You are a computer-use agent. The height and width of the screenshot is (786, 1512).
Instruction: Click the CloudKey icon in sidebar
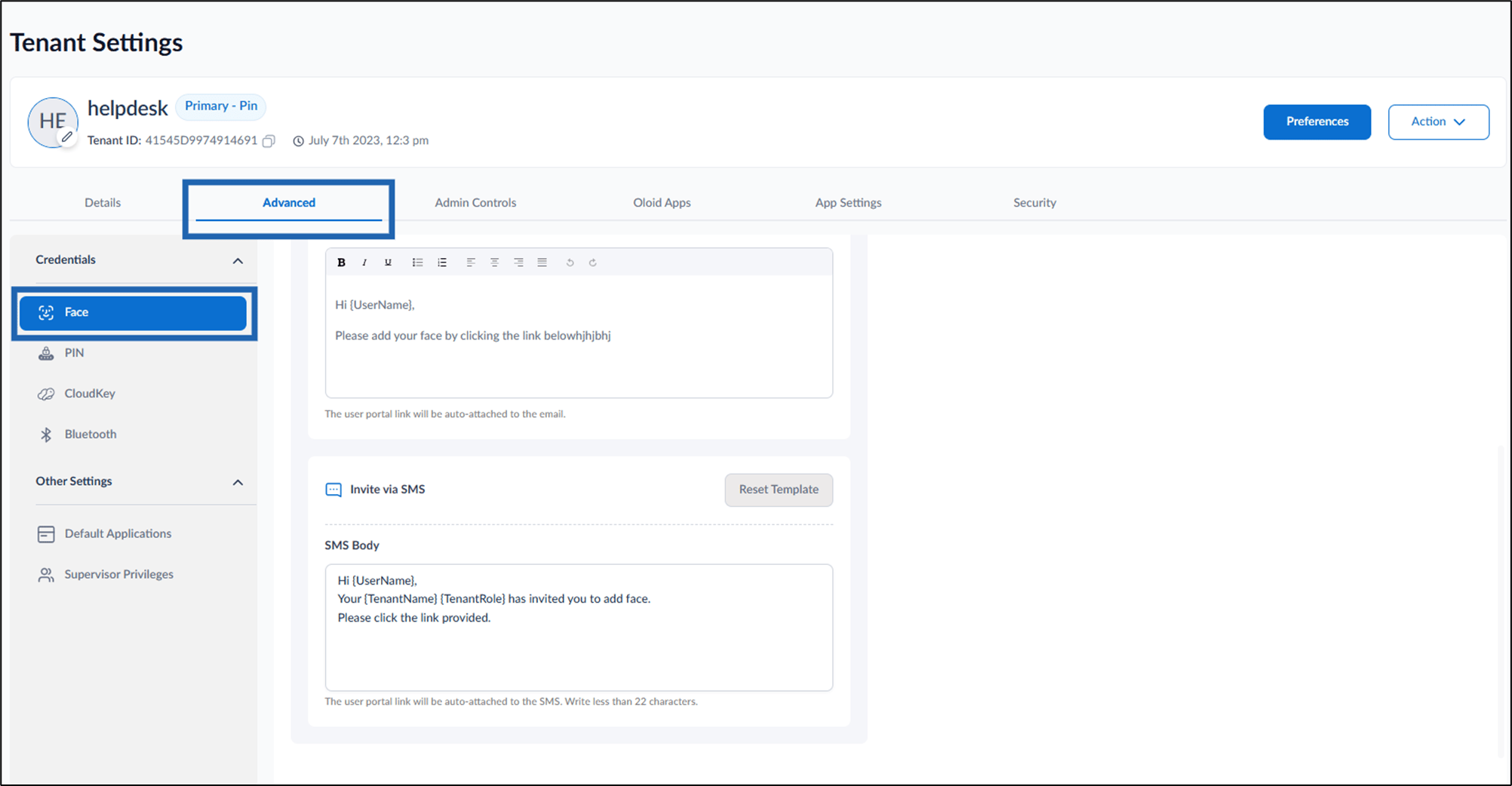46,394
